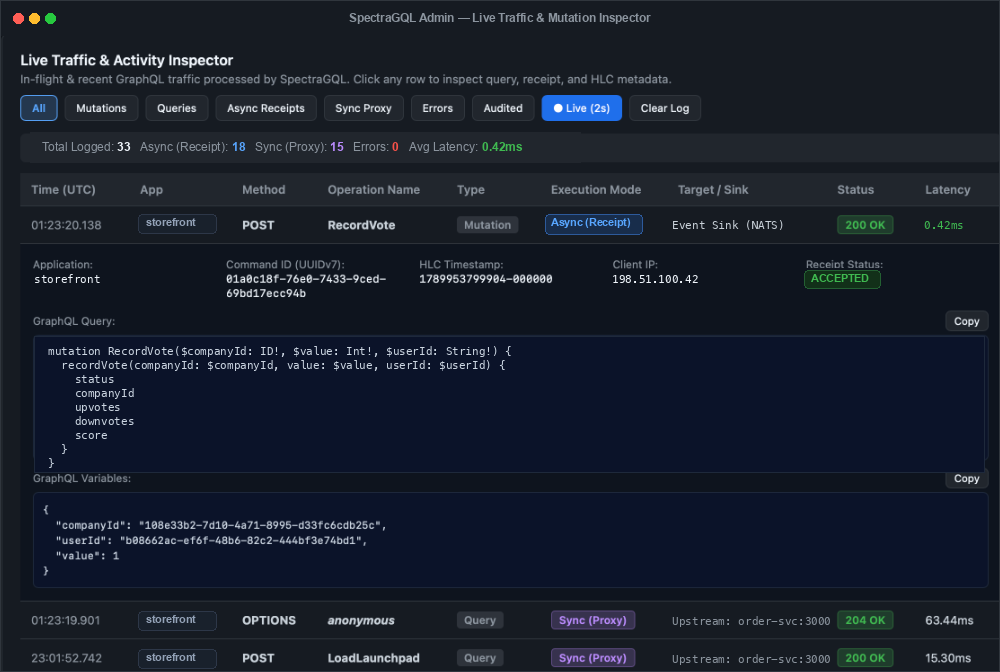Filter traffic by Mutations

pos(101,108)
